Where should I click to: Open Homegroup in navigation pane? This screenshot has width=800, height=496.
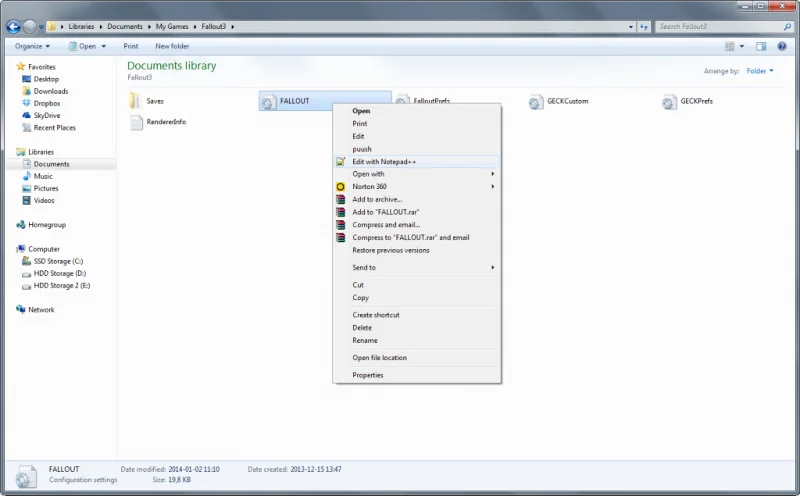click(46, 225)
